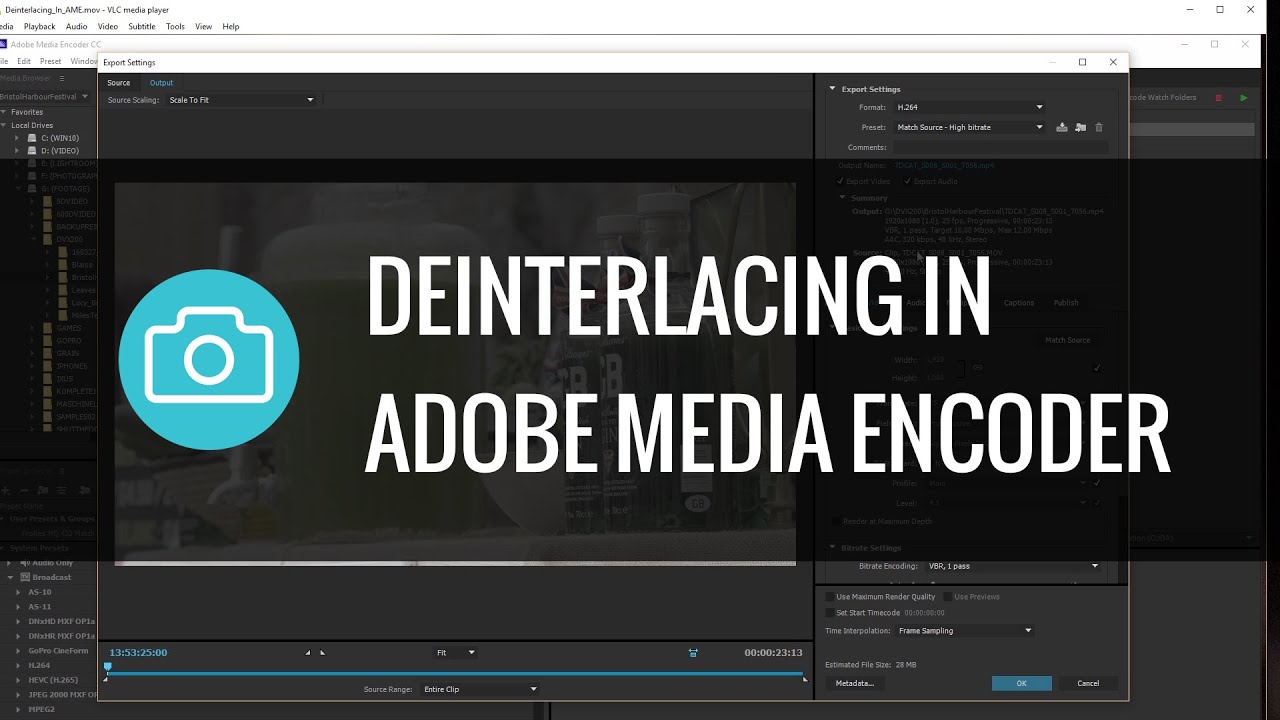The height and width of the screenshot is (720, 1280).
Task: Open VLC Tools menu
Action: [x=175, y=27]
